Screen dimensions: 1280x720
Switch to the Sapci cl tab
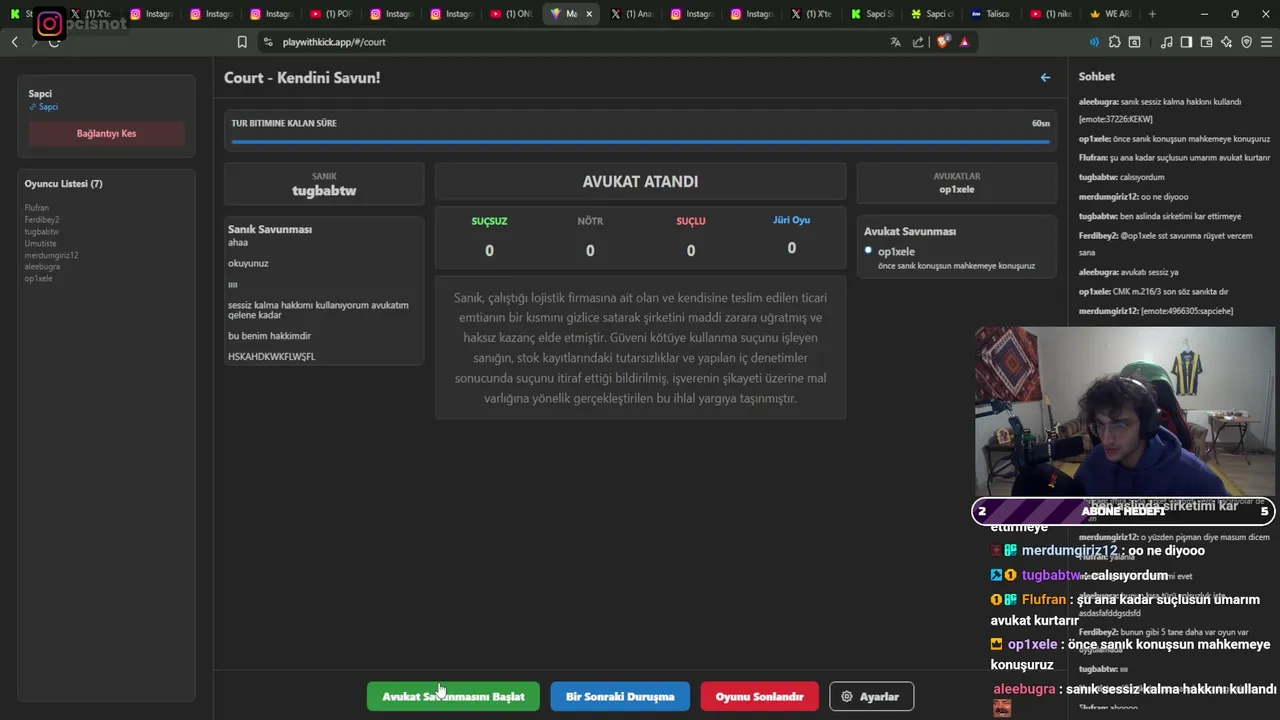click(930, 14)
